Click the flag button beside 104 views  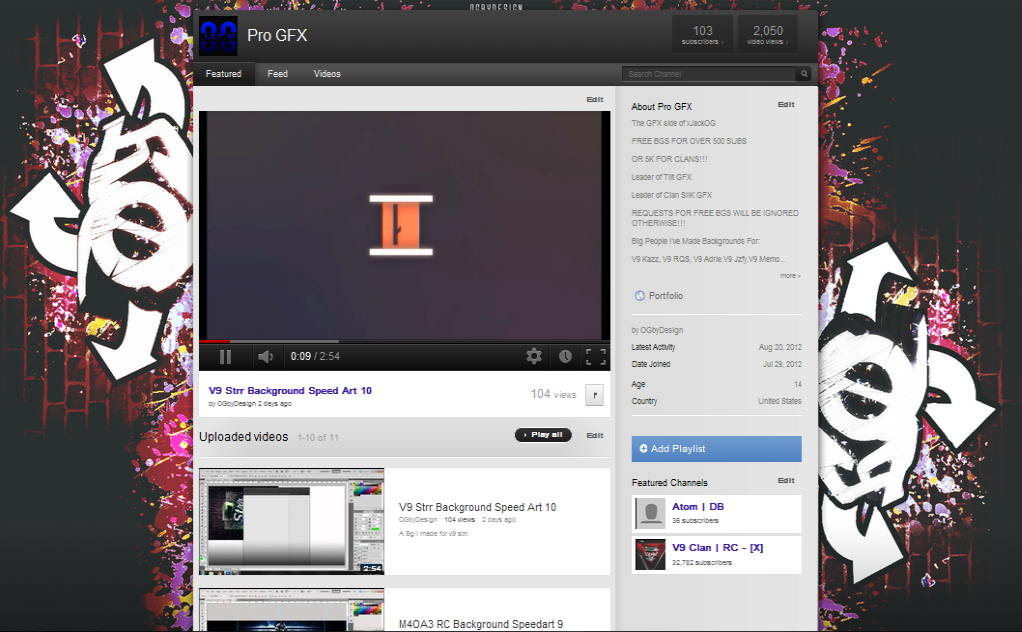pyautogui.click(x=594, y=394)
